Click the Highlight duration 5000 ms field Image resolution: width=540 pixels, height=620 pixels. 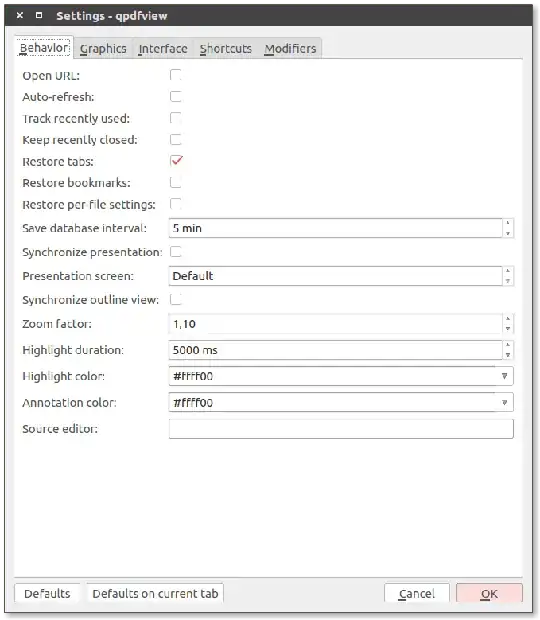(x=336, y=350)
